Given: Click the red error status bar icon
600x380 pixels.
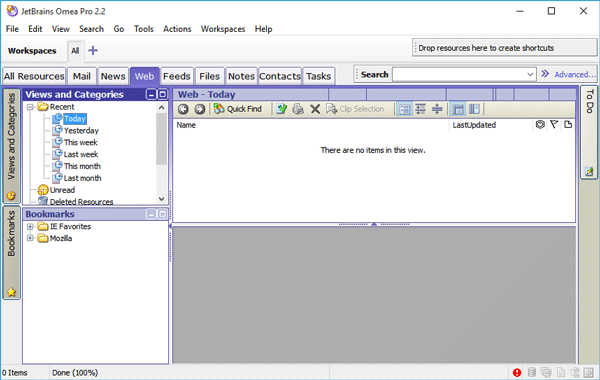Looking at the screenshot, I should pos(517,372).
